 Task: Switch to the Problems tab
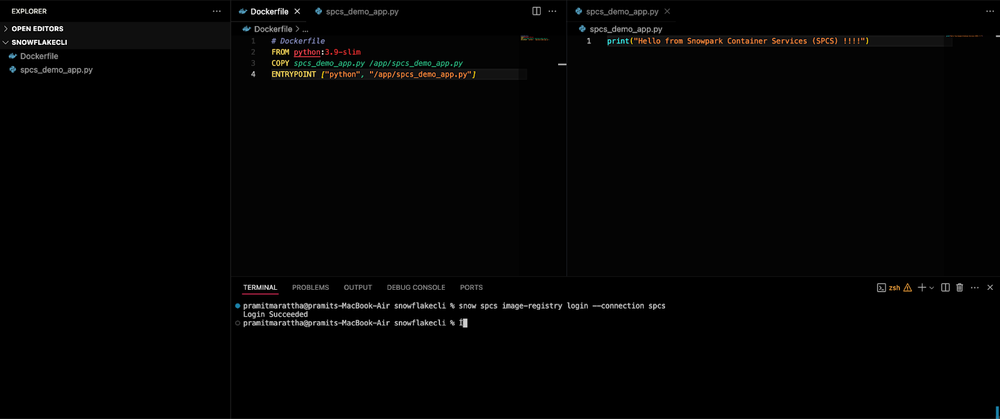(310, 287)
